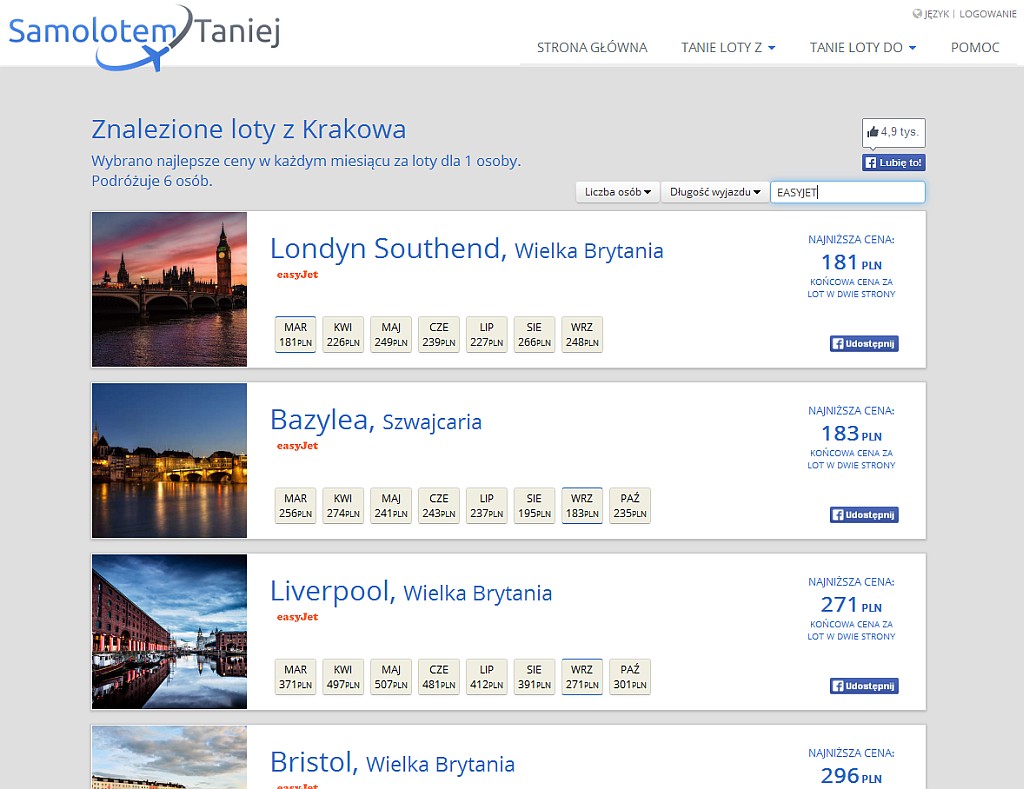Open the POMOC menu item
This screenshot has height=789, width=1024.
click(x=975, y=48)
